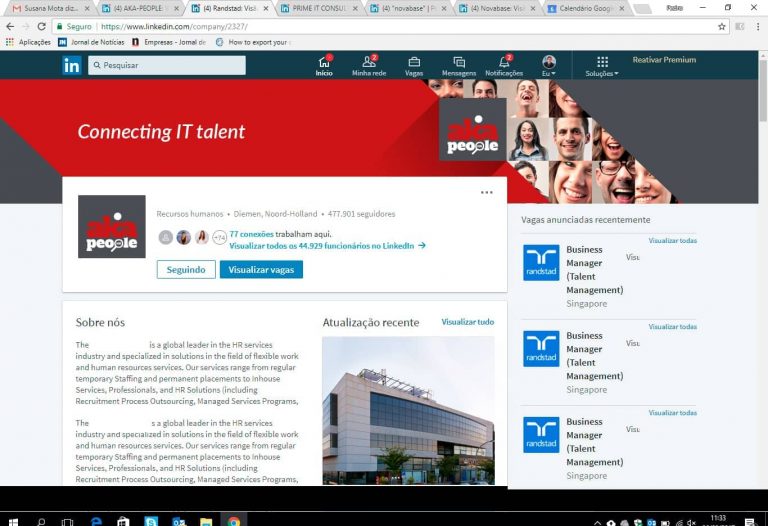768x526 pixels.
Task: Open Minha rede network icon
Action: pos(369,66)
